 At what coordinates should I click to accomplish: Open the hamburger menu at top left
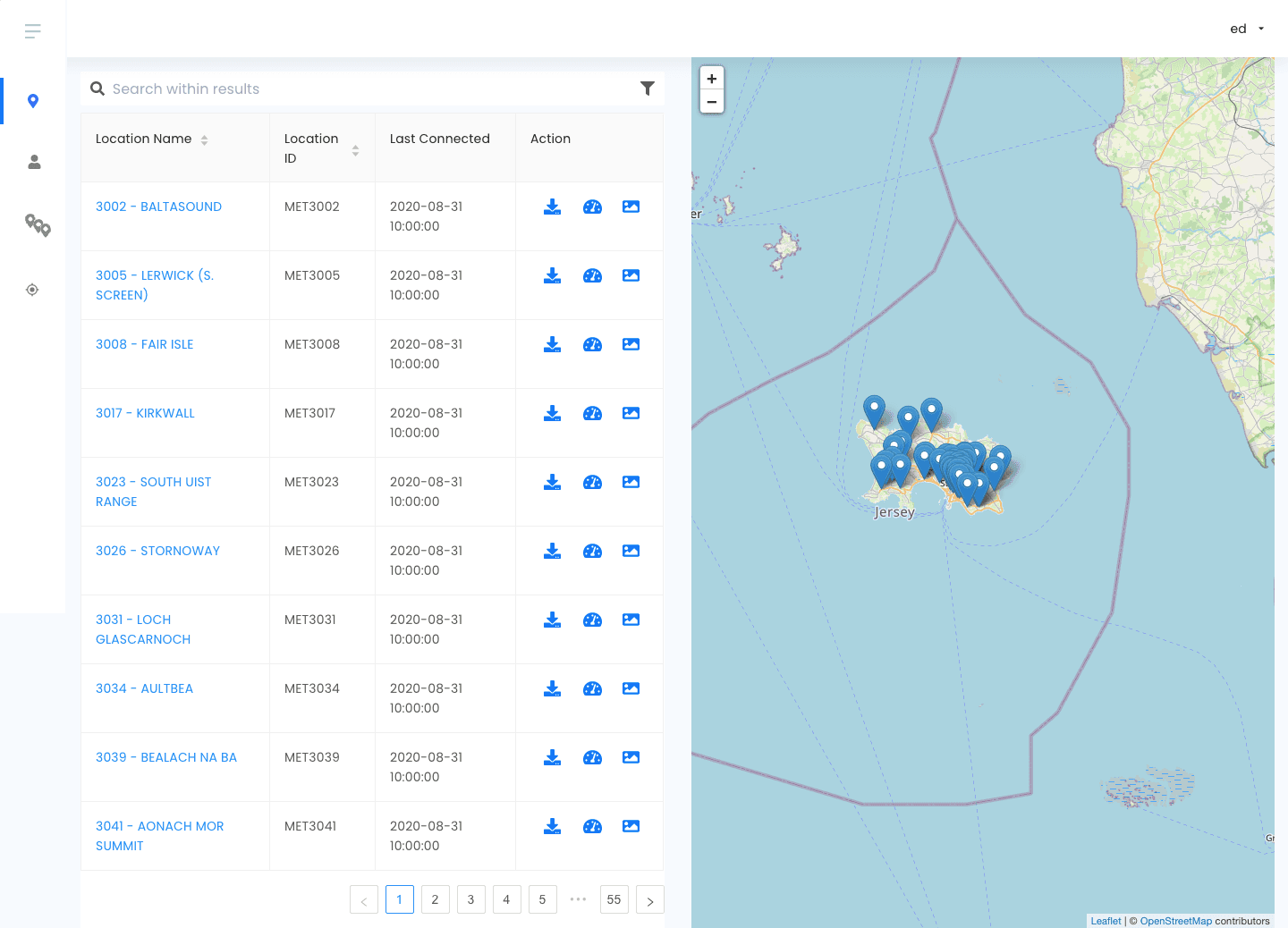pos(32,30)
